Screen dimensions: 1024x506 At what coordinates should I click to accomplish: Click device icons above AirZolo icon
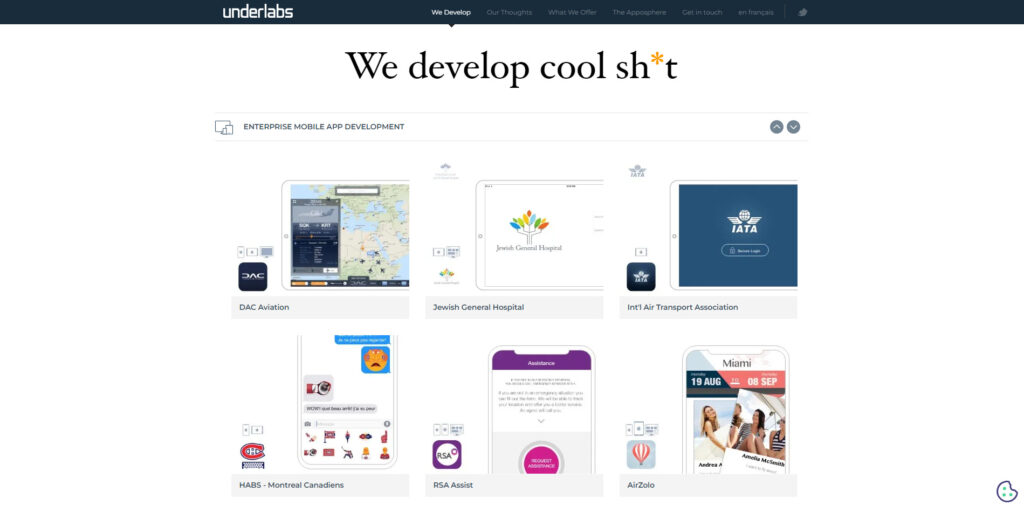click(642, 429)
